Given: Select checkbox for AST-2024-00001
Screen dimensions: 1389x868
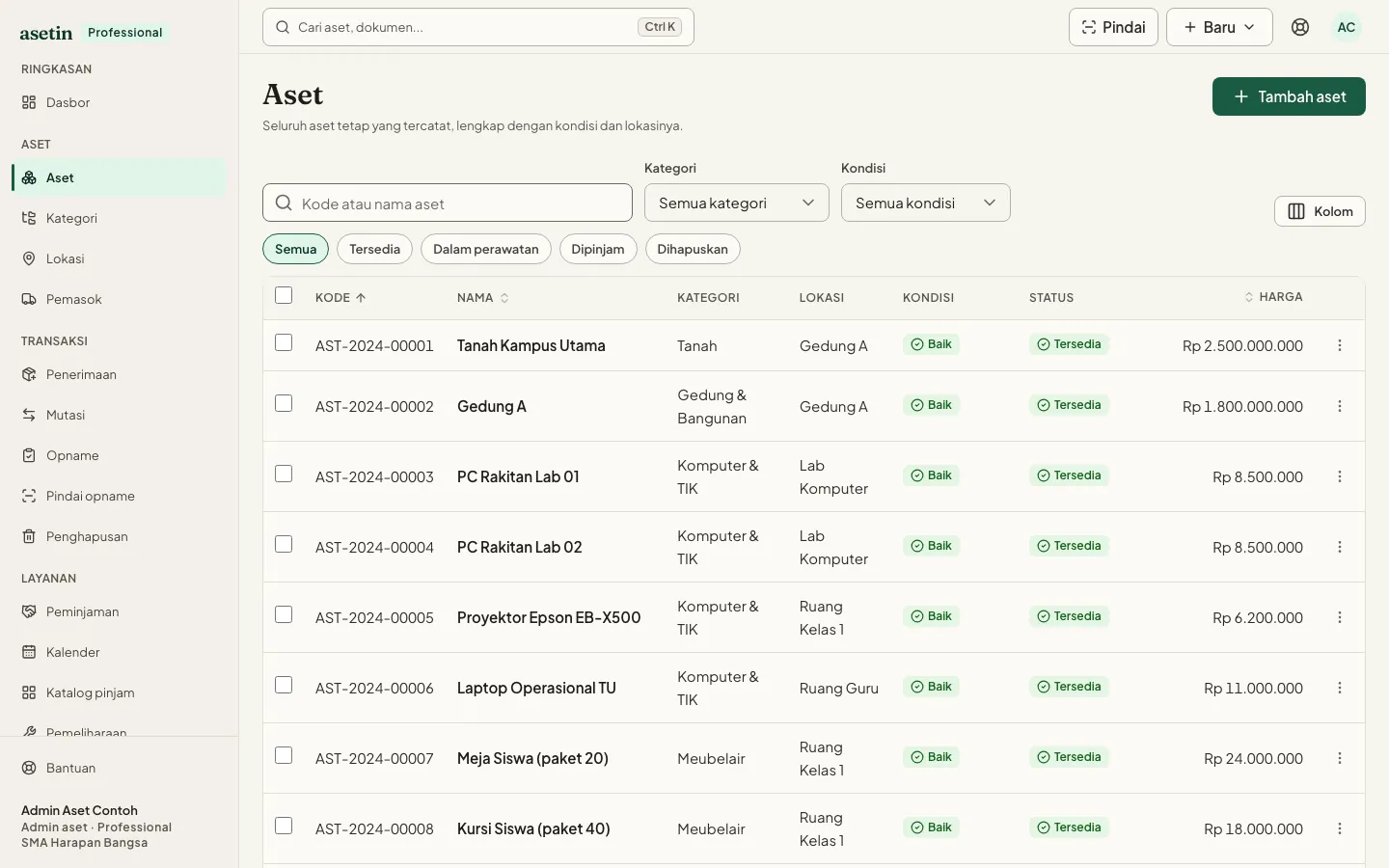Looking at the screenshot, I should 284,342.
